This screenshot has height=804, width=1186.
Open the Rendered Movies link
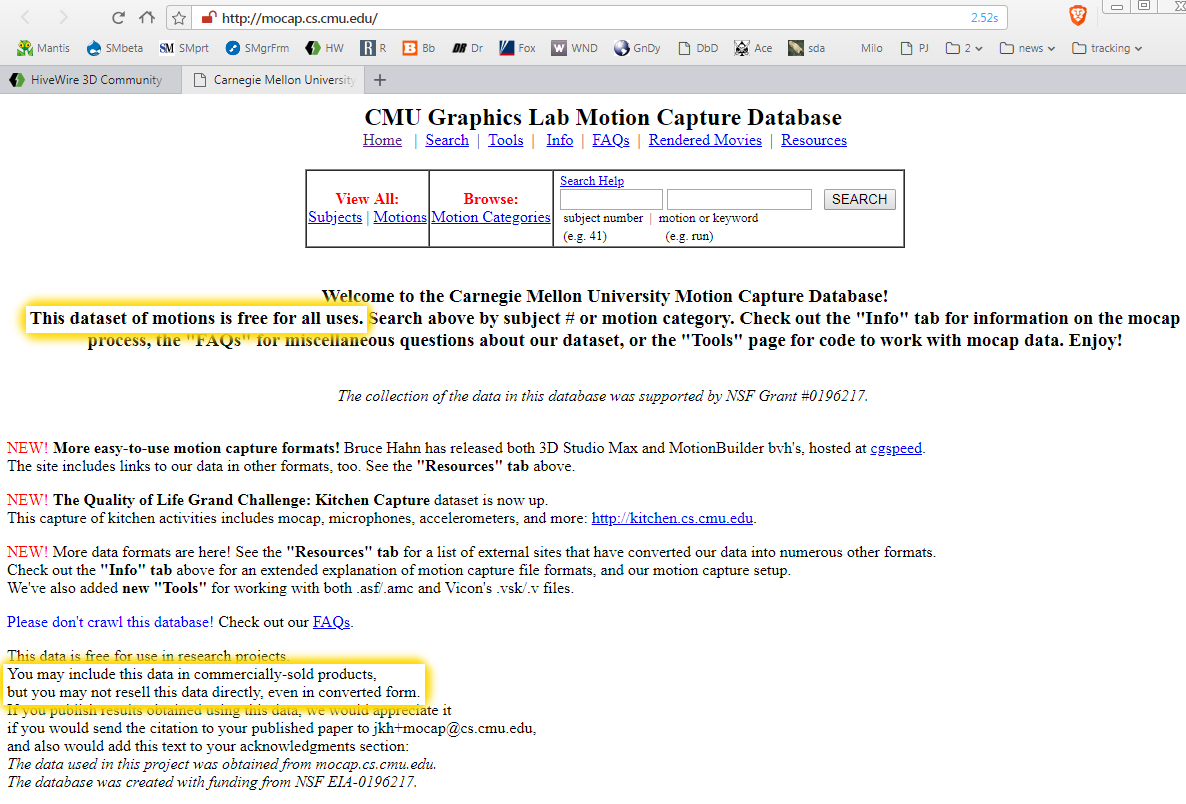pyautogui.click(x=705, y=140)
